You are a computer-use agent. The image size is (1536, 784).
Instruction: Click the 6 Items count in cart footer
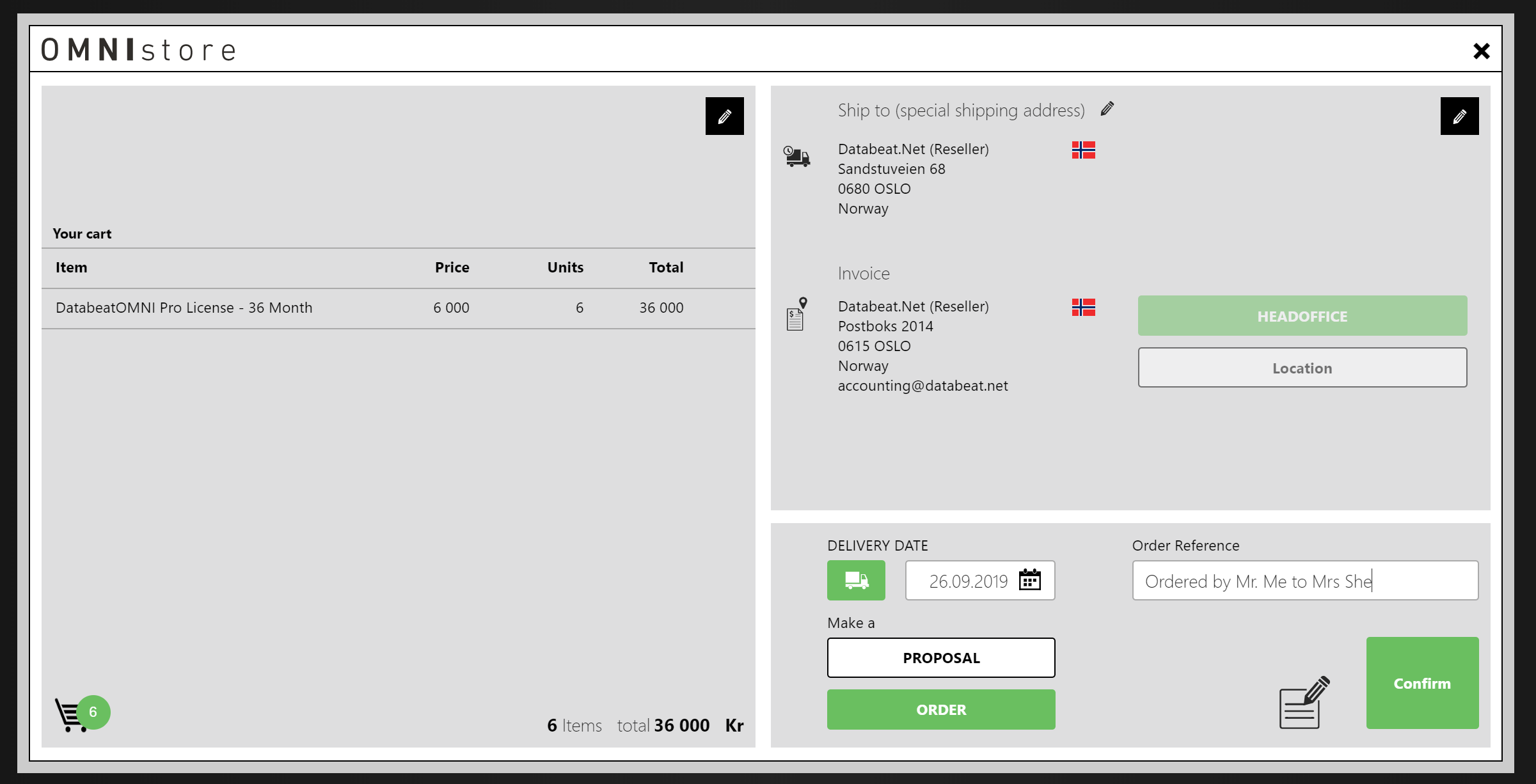coord(574,725)
